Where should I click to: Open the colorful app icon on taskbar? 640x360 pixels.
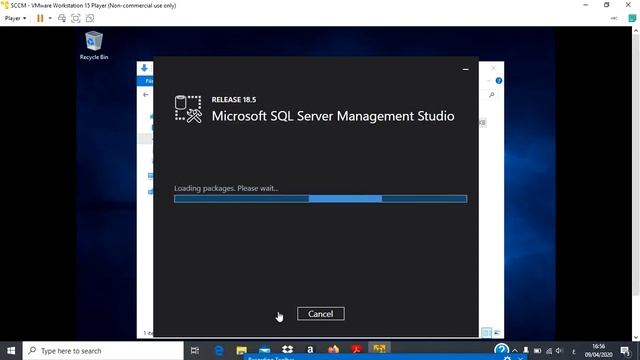point(333,349)
